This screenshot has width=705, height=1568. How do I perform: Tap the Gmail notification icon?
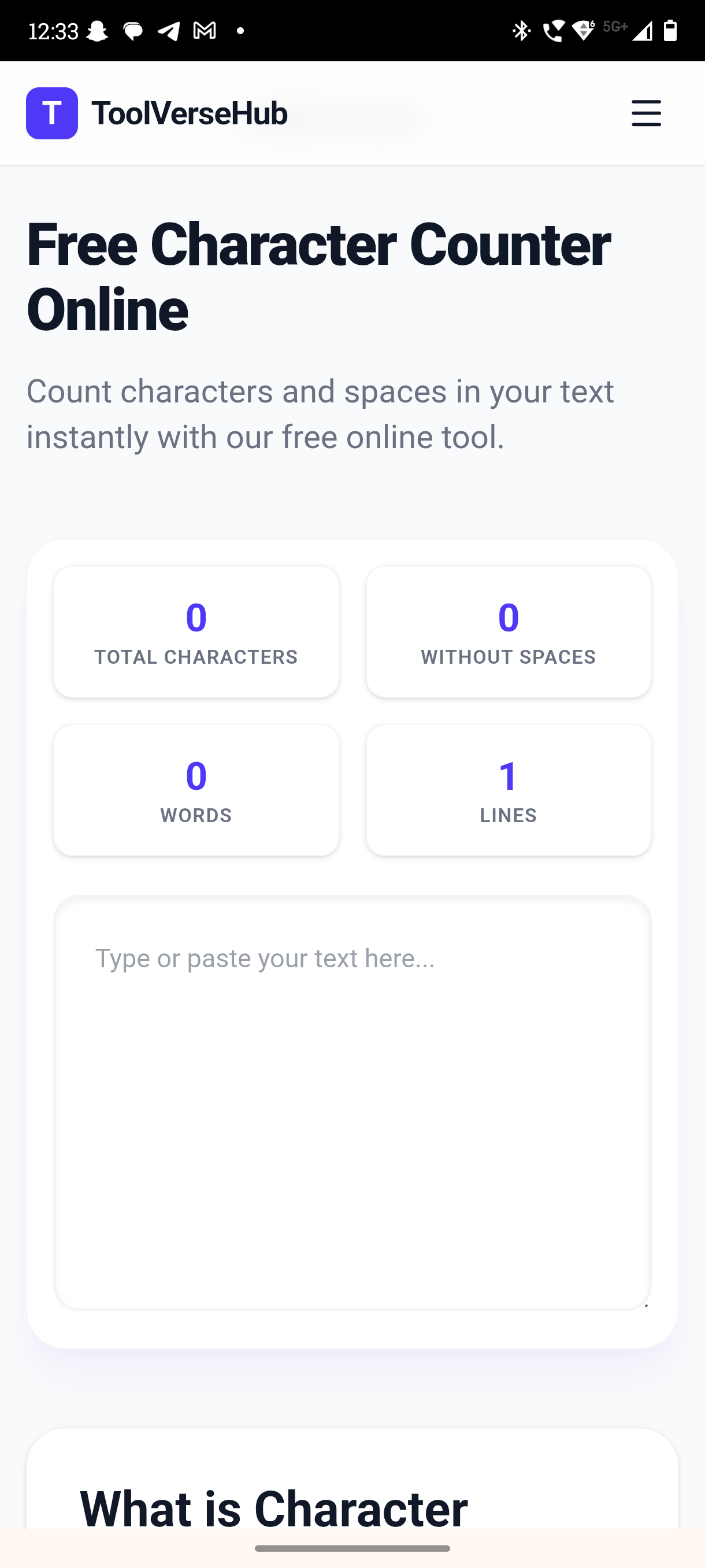click(205, 31)
